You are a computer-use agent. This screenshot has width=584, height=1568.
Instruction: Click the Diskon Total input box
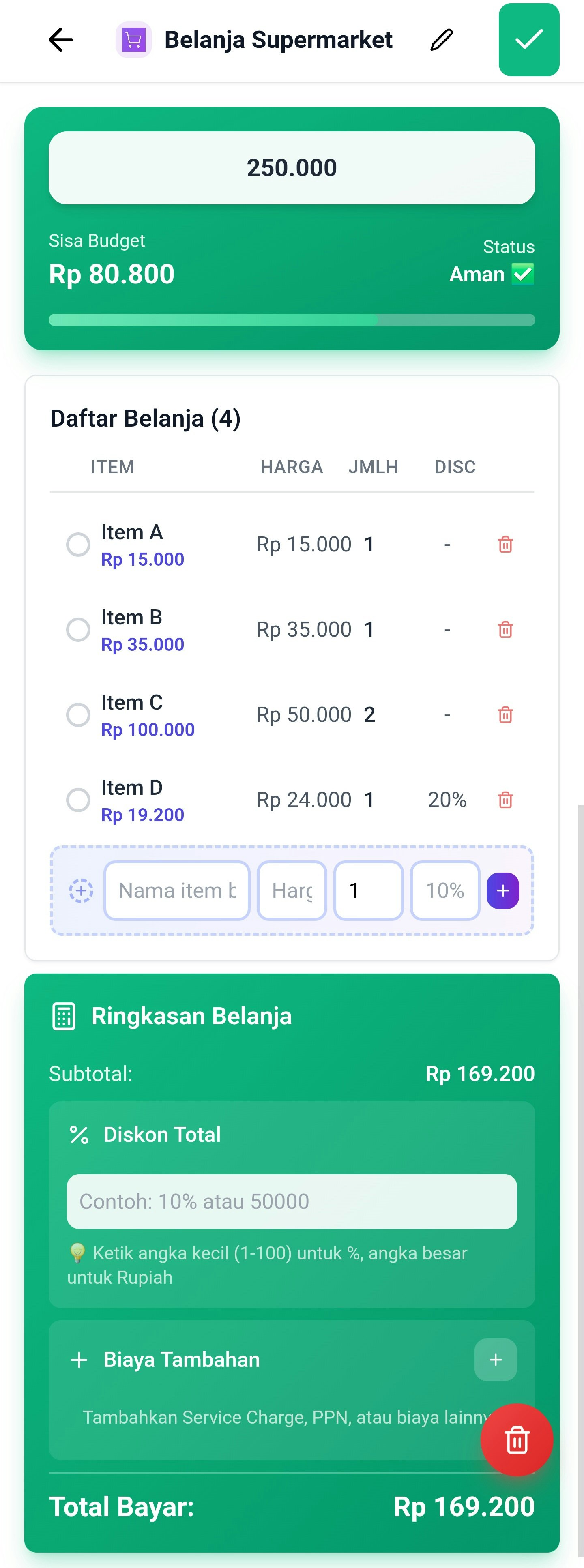click(292, 1201)
